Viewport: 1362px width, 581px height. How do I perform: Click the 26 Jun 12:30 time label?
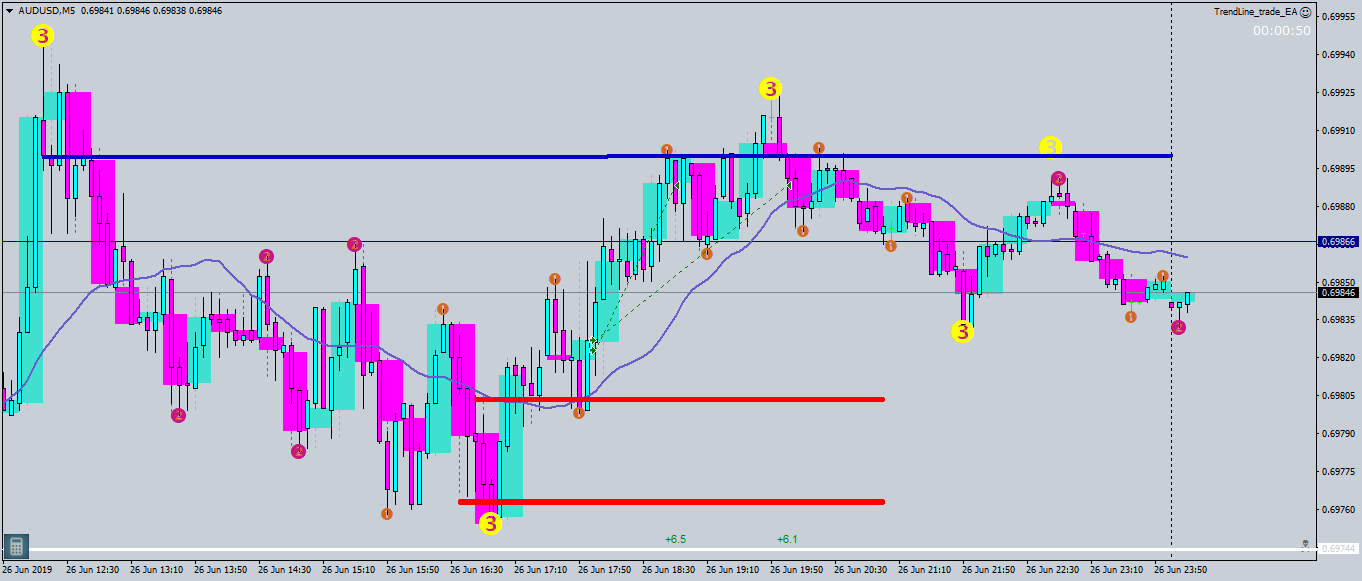pos(93,569)
